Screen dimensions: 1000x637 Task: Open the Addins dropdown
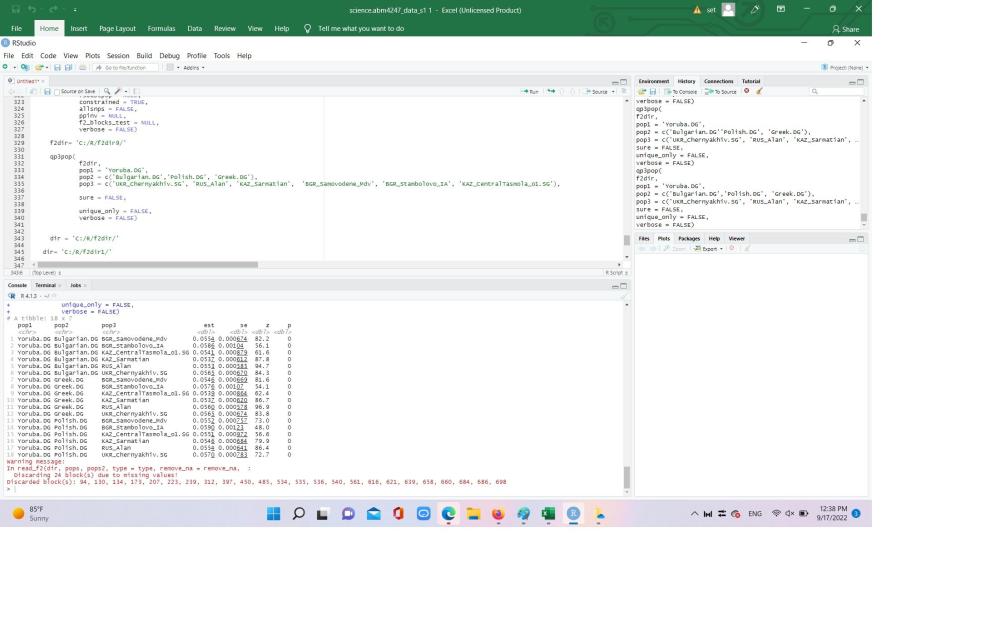click(x=192, y=67)
